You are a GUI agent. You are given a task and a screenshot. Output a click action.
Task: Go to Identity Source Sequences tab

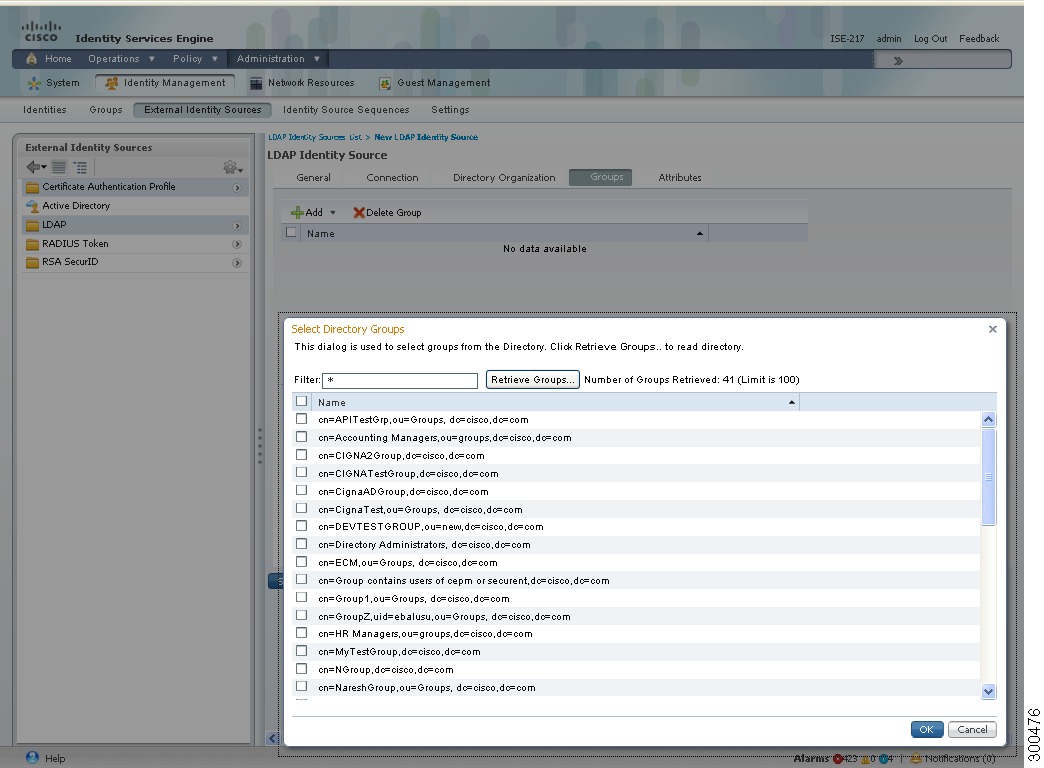tap(346, 110)
